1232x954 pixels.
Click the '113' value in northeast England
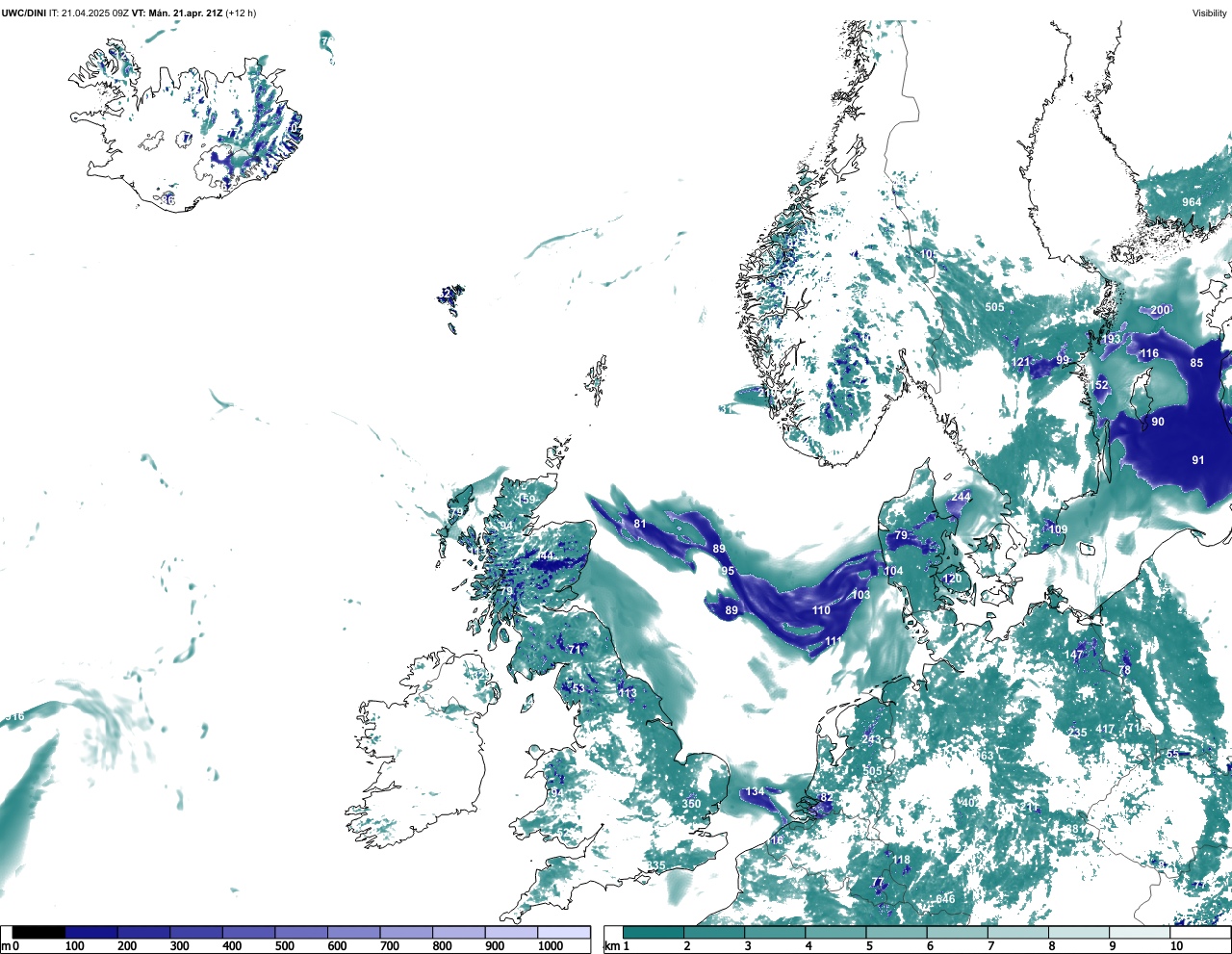628,693
